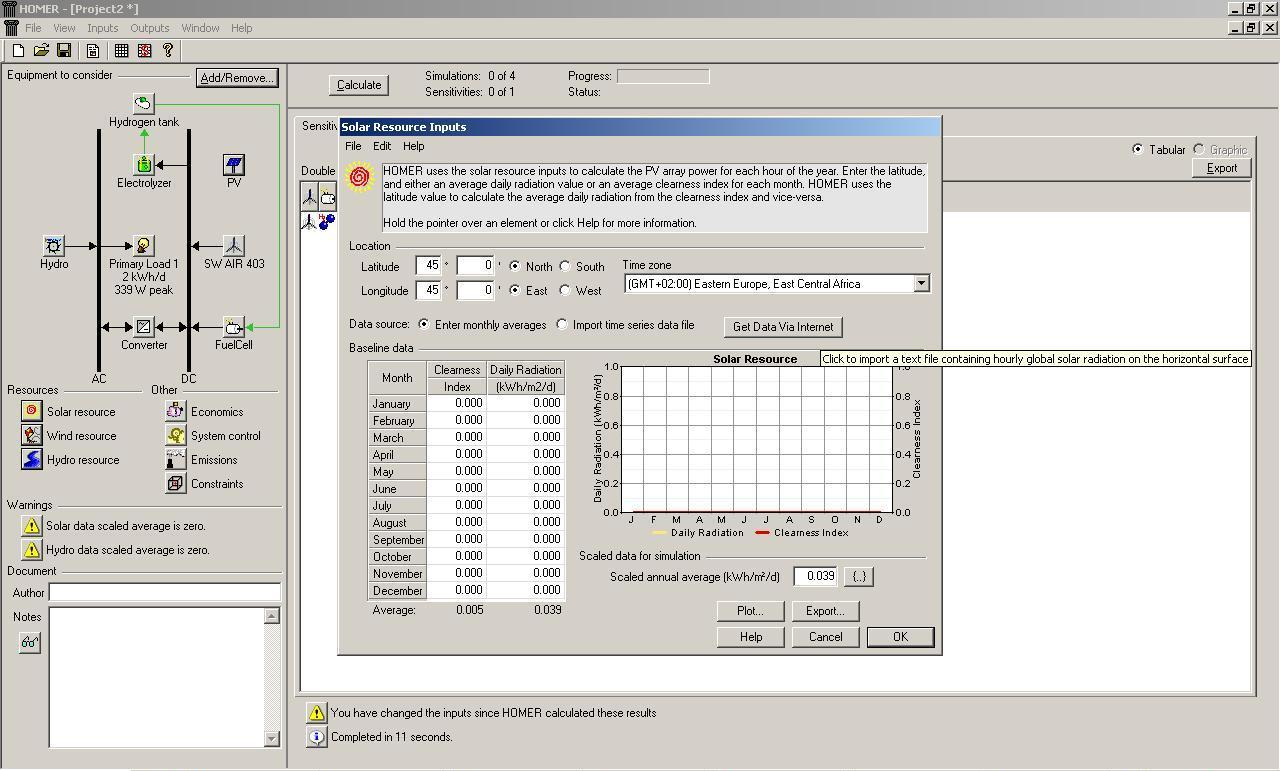Click the Calculate button

click(x=359, y=85)
